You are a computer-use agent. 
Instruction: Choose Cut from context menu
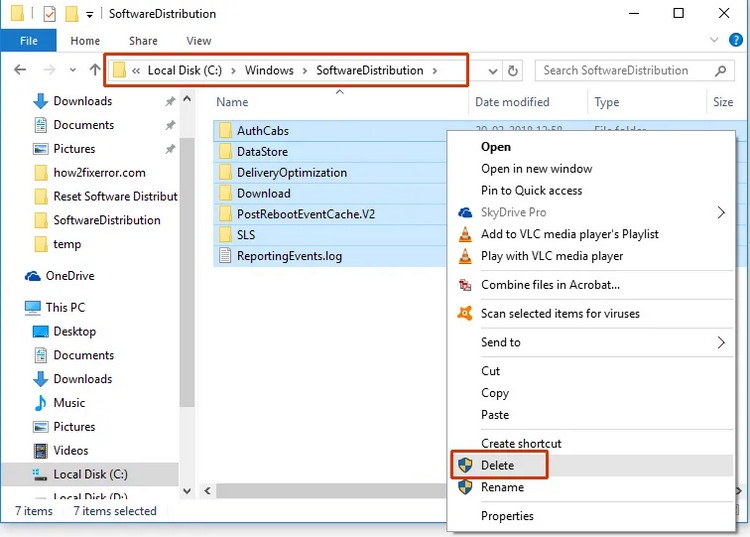[x=490, y=371]
